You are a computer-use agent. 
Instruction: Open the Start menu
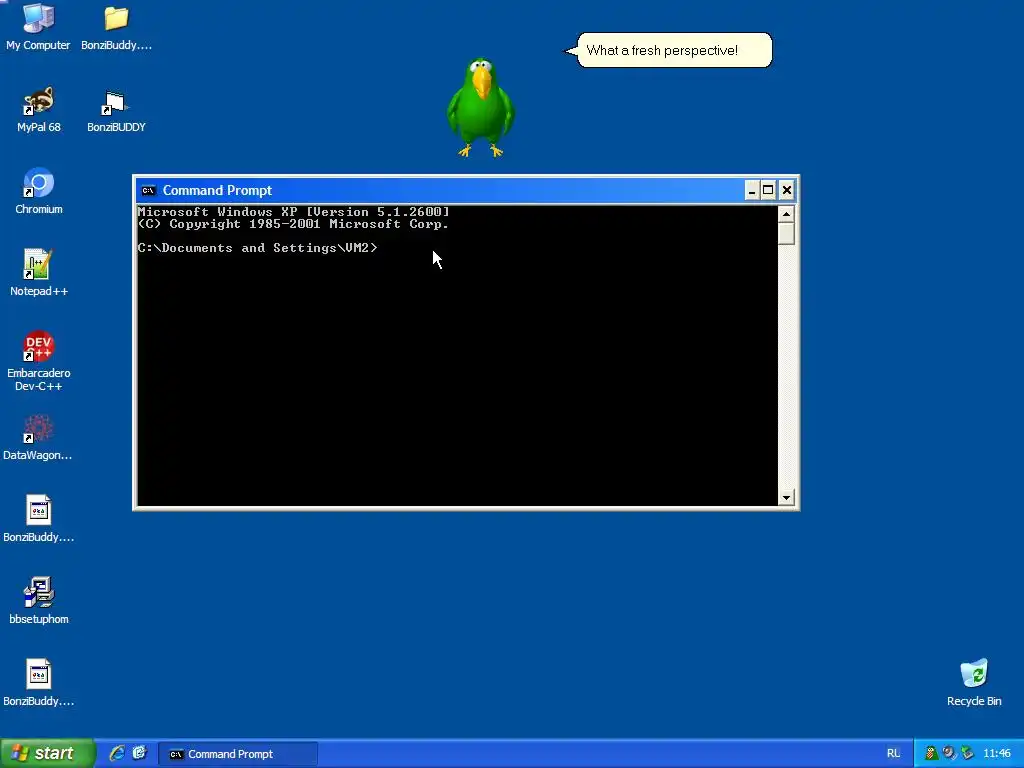point(48,754)
